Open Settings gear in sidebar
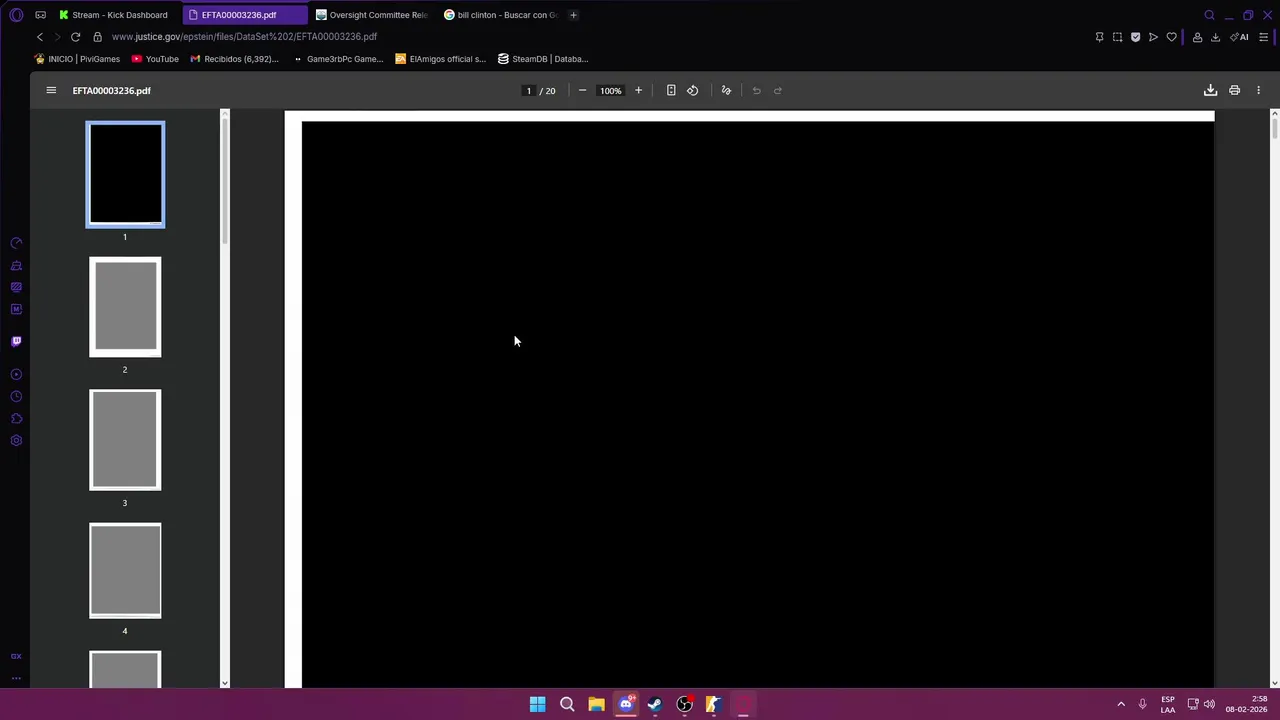This screenshot has height=720, width=1280. click(x=16, y=441)
